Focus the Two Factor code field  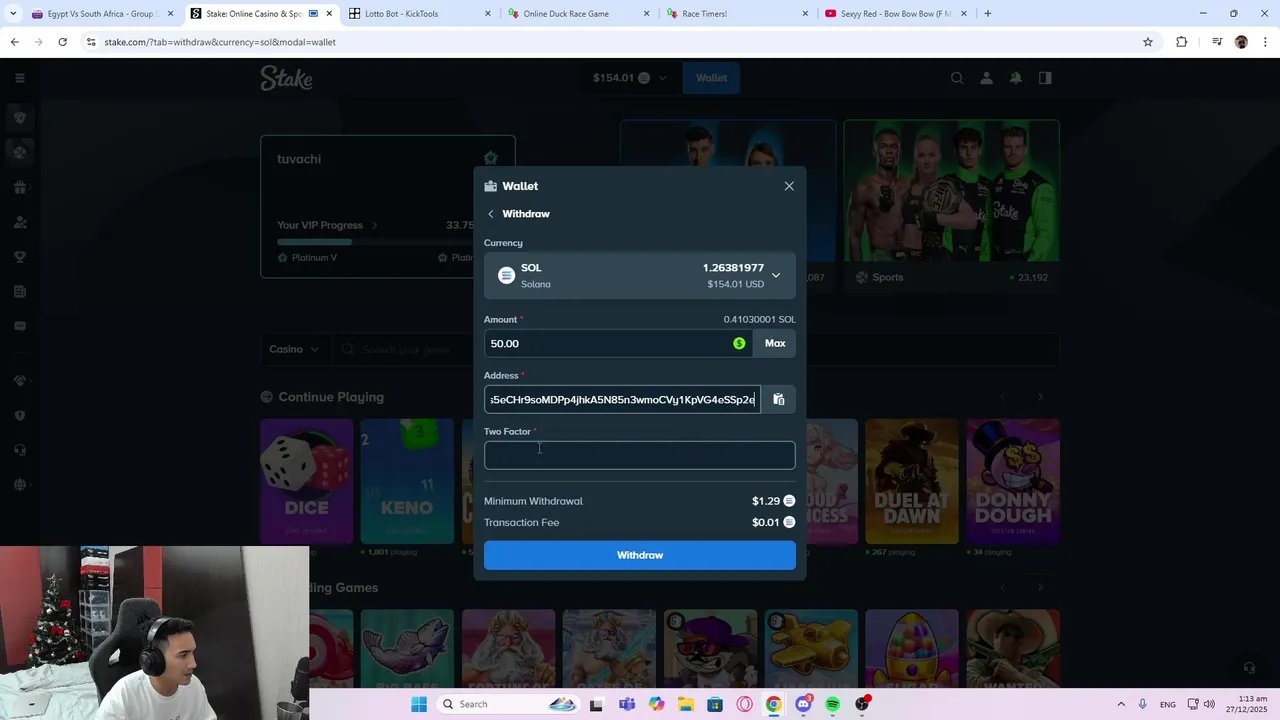click(640, 455)
